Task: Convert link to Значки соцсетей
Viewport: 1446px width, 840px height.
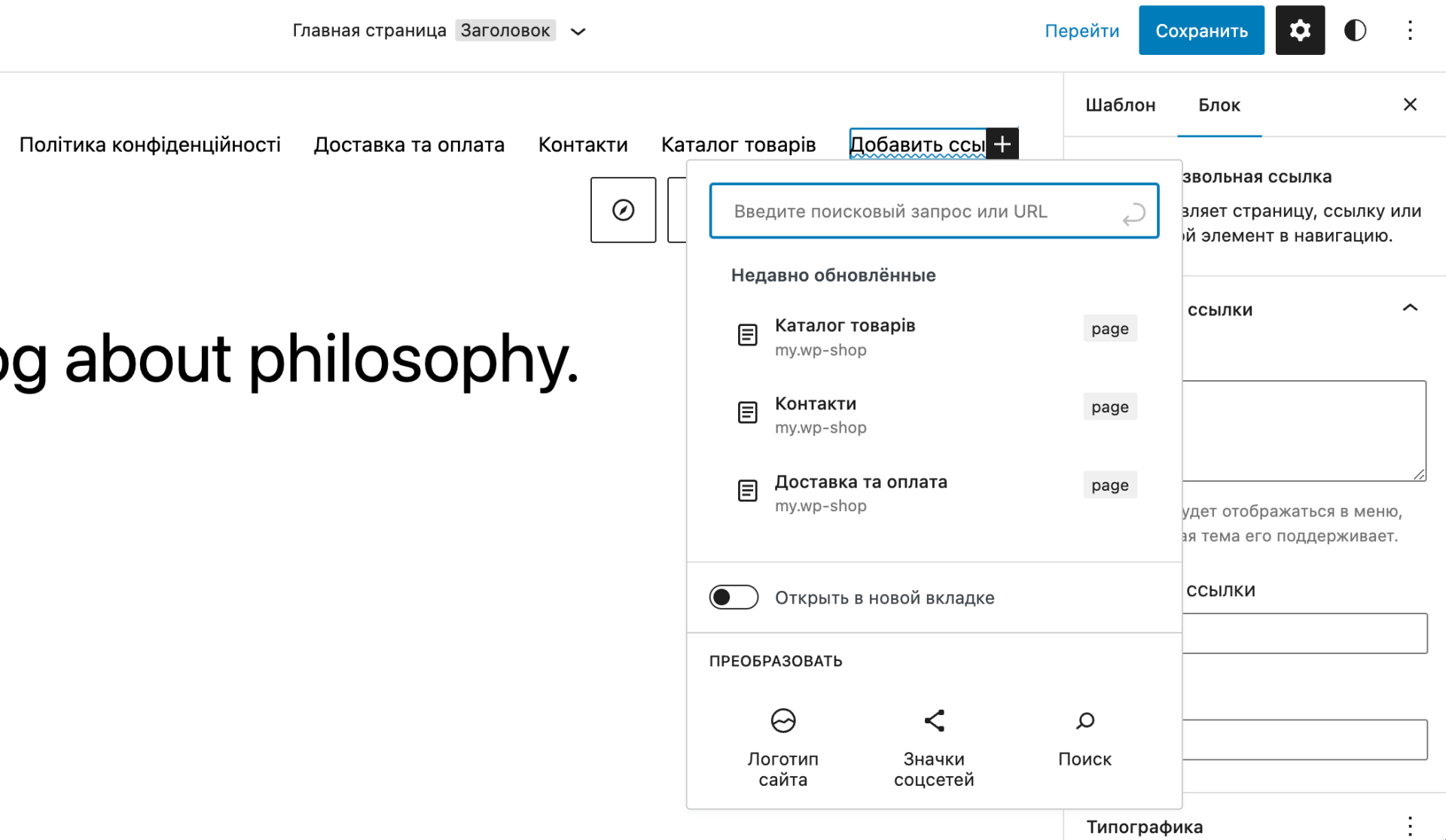Action: pos(934,745)
